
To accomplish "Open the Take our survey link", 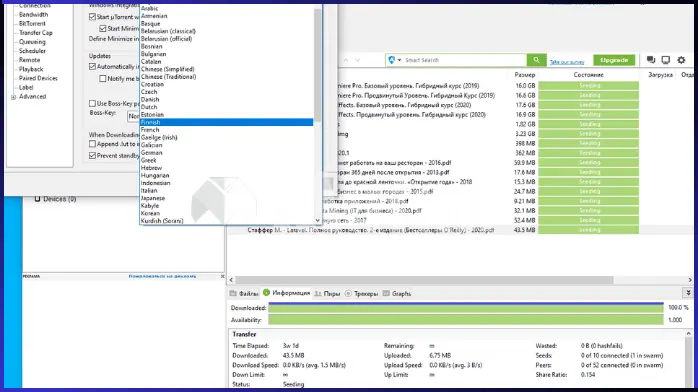I will (567, 62).
